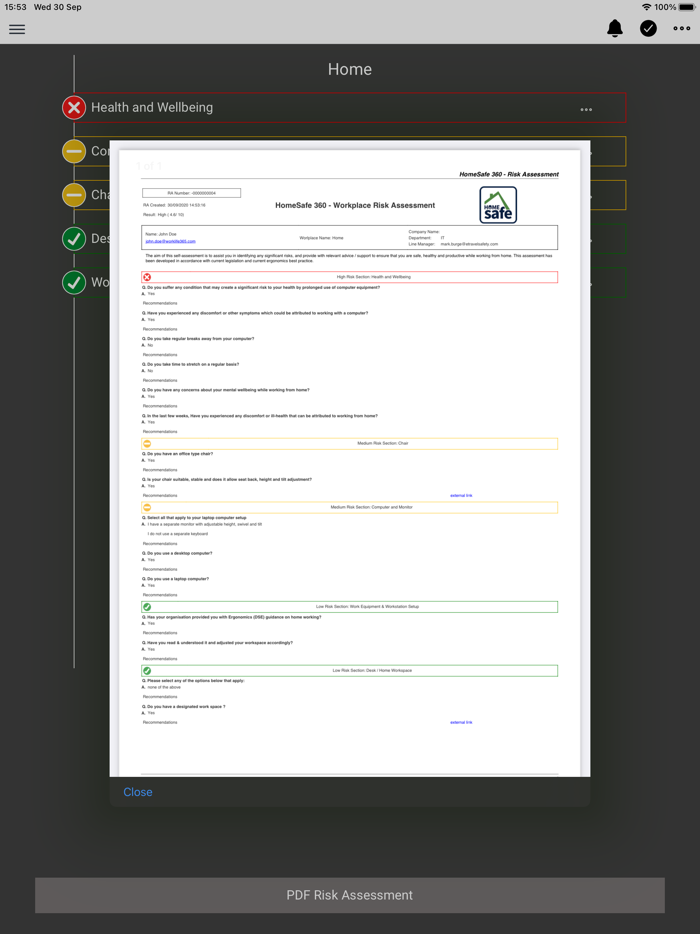700x934 pixels.
Task: Tap the 'RA Created: 30/09/2020' line
Action: tap(174, 206)
